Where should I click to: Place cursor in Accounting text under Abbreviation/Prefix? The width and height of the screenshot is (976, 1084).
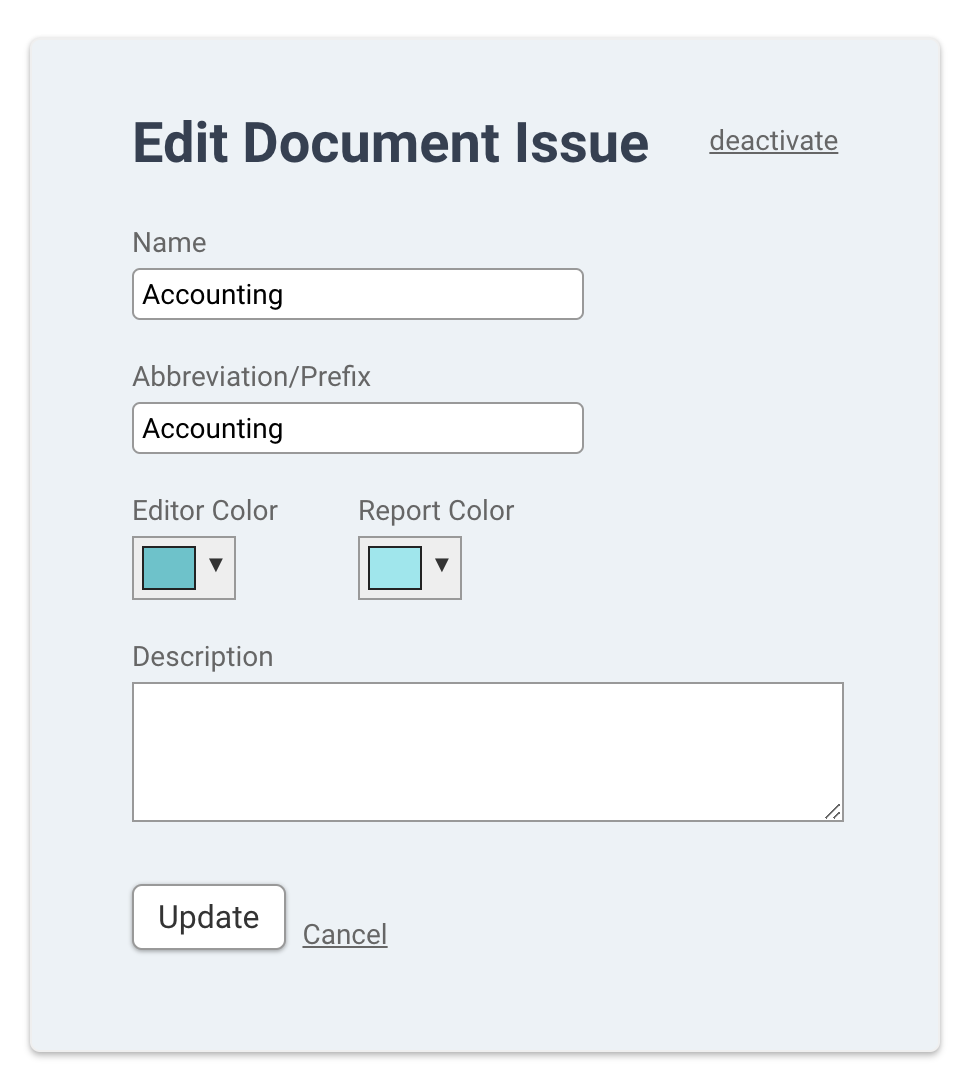click(213, 429)
